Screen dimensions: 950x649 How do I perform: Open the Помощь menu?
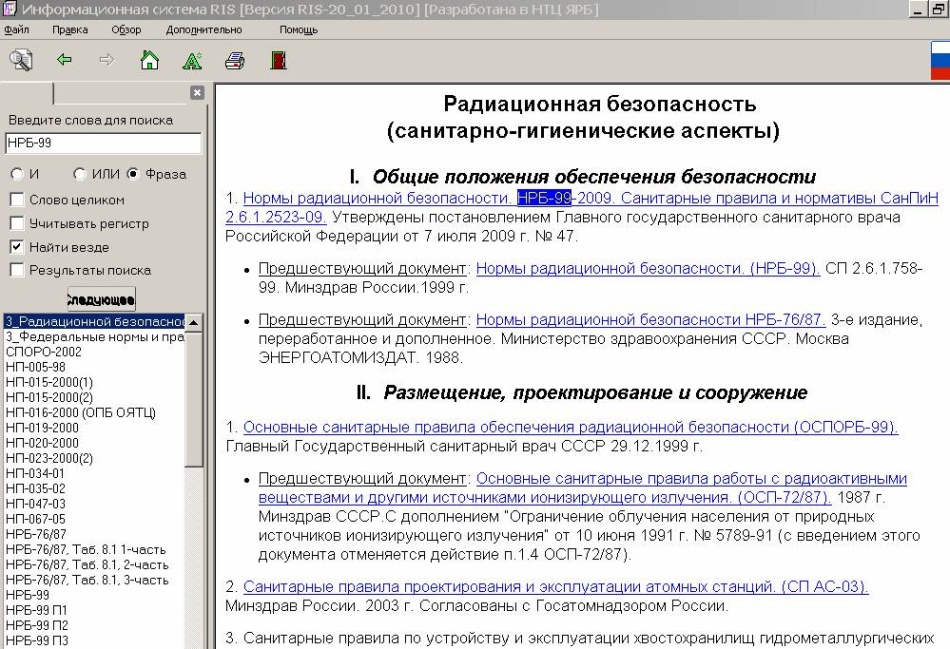point(298,30)
